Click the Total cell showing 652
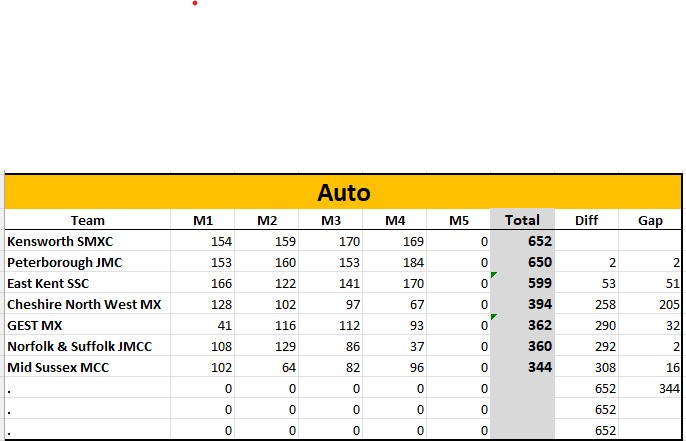 point(522,241)
